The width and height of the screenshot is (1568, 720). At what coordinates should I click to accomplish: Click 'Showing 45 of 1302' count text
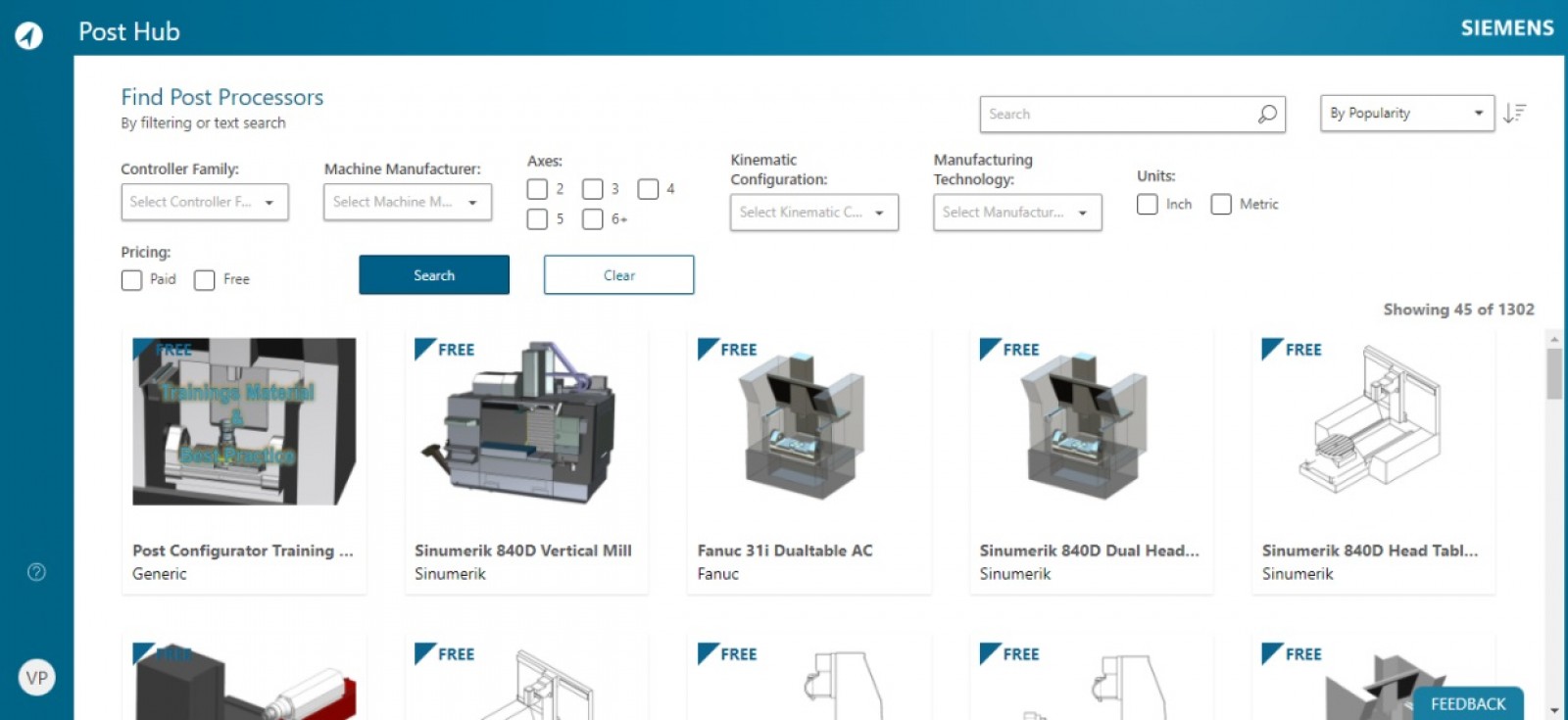tap(1458, 310)
